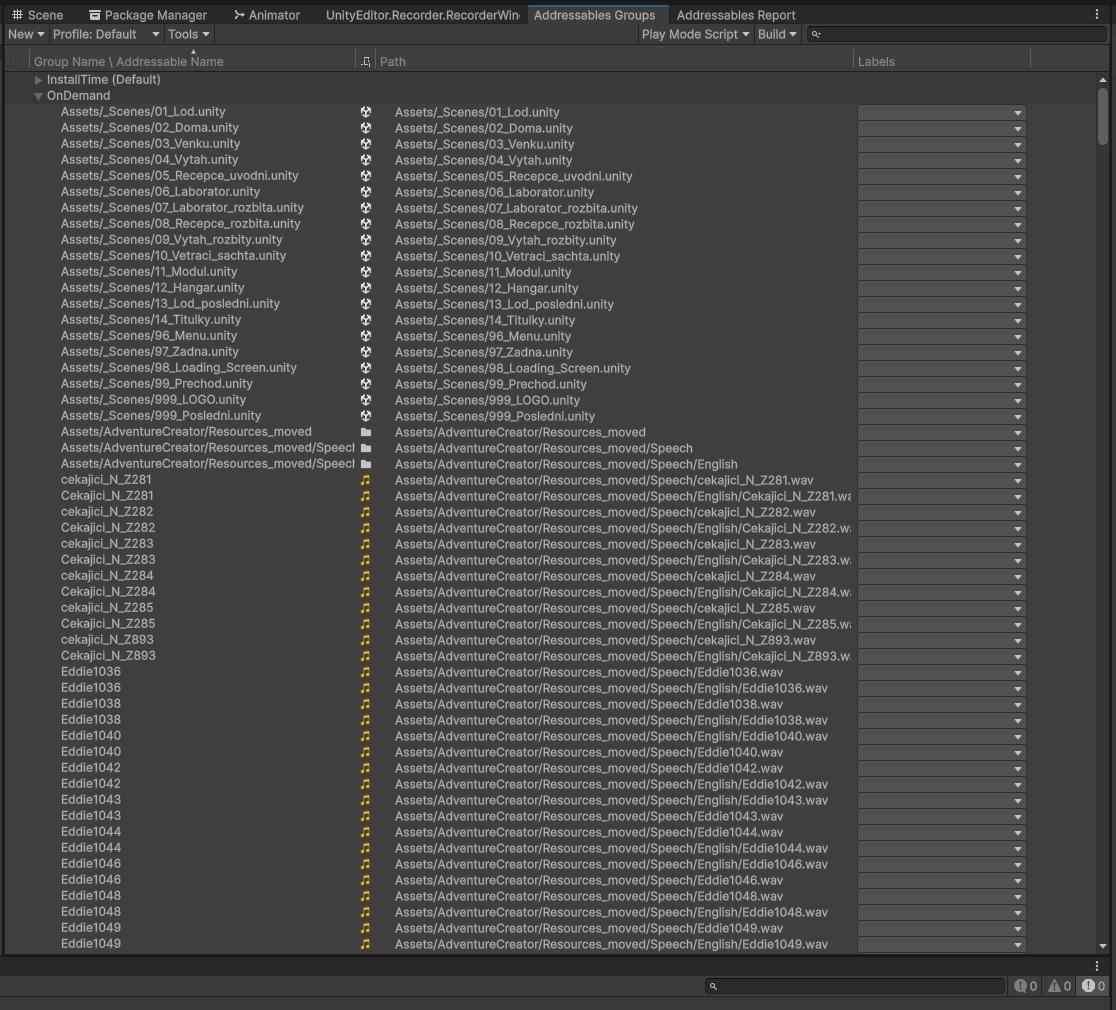Screen dimensions: 1116x1010
Task: Toggle console error messages filter
Action: (x=1093, y=986)
